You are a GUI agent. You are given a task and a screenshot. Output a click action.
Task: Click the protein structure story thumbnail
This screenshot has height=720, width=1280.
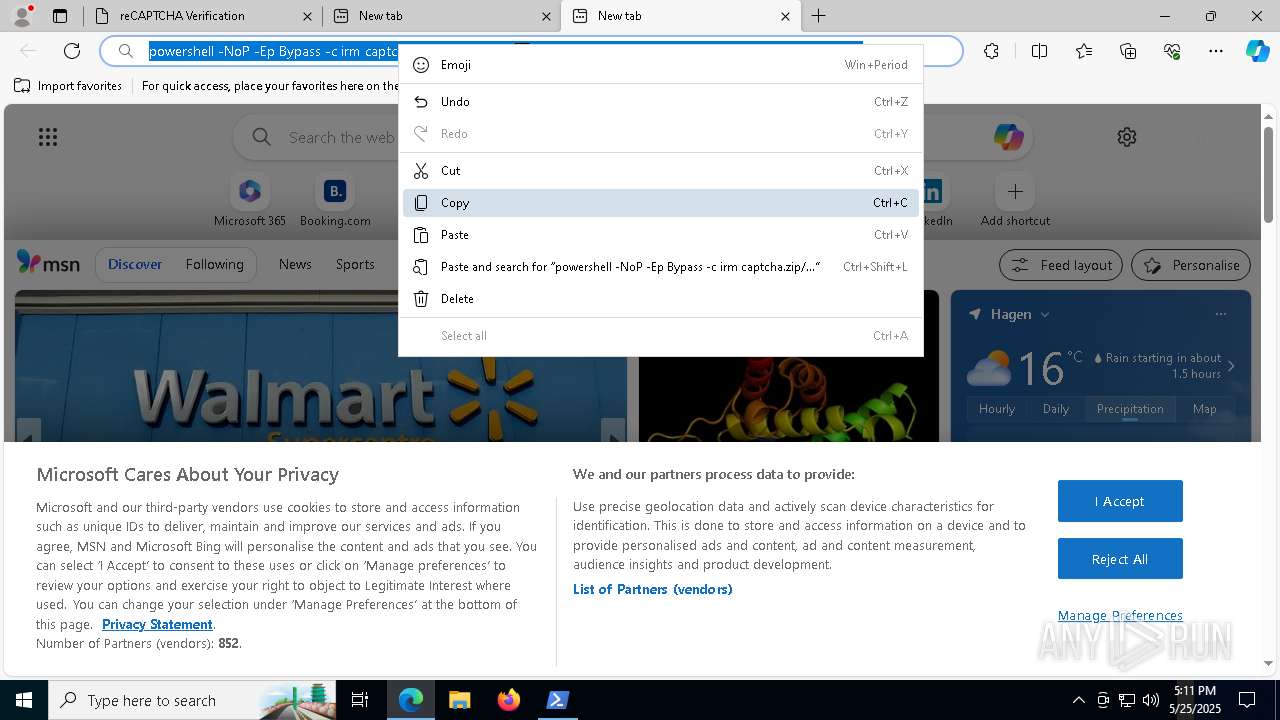pyautogui.click(x=789, y=398)
